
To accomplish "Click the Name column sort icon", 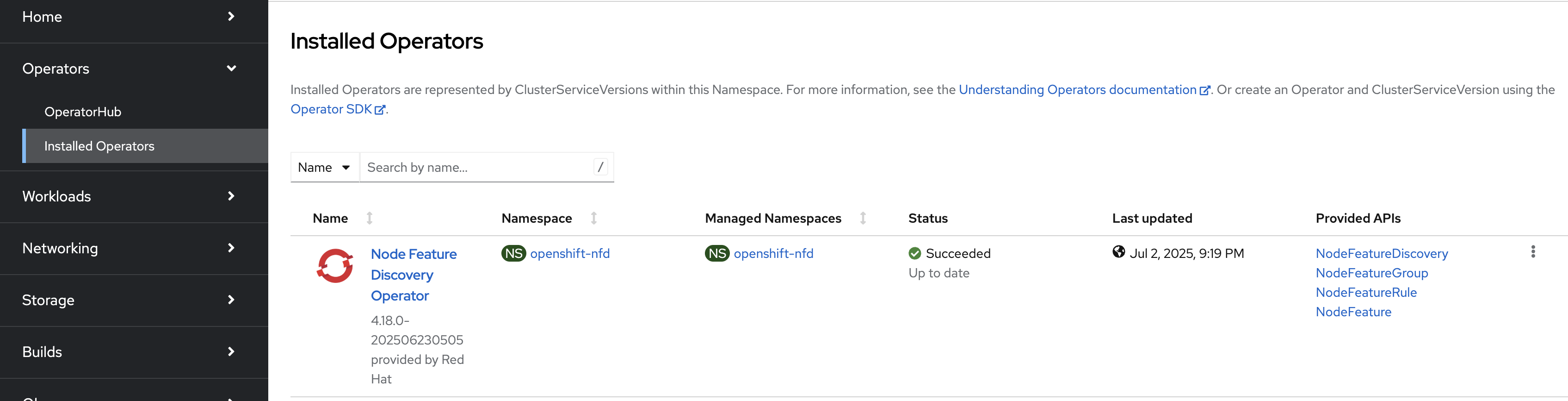I will (x=369, y=218).
